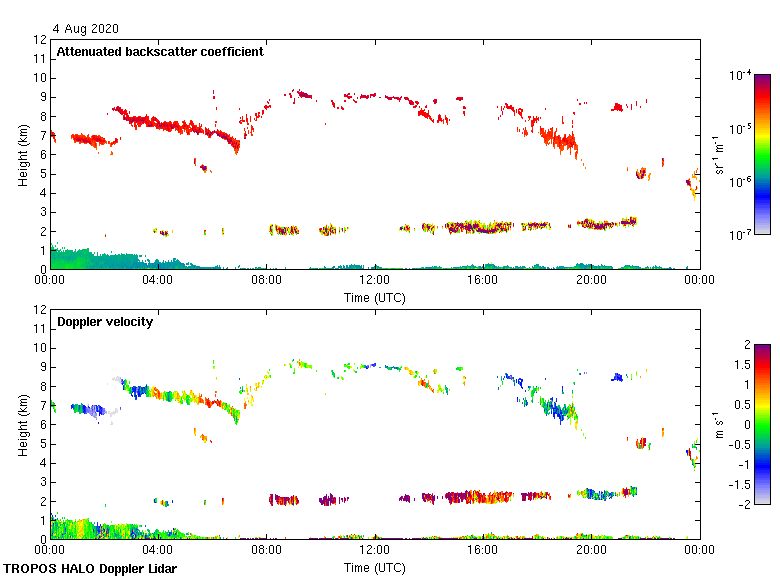
Task: Click the "4 Aug 2020" date label
Action: click(85, 28)
